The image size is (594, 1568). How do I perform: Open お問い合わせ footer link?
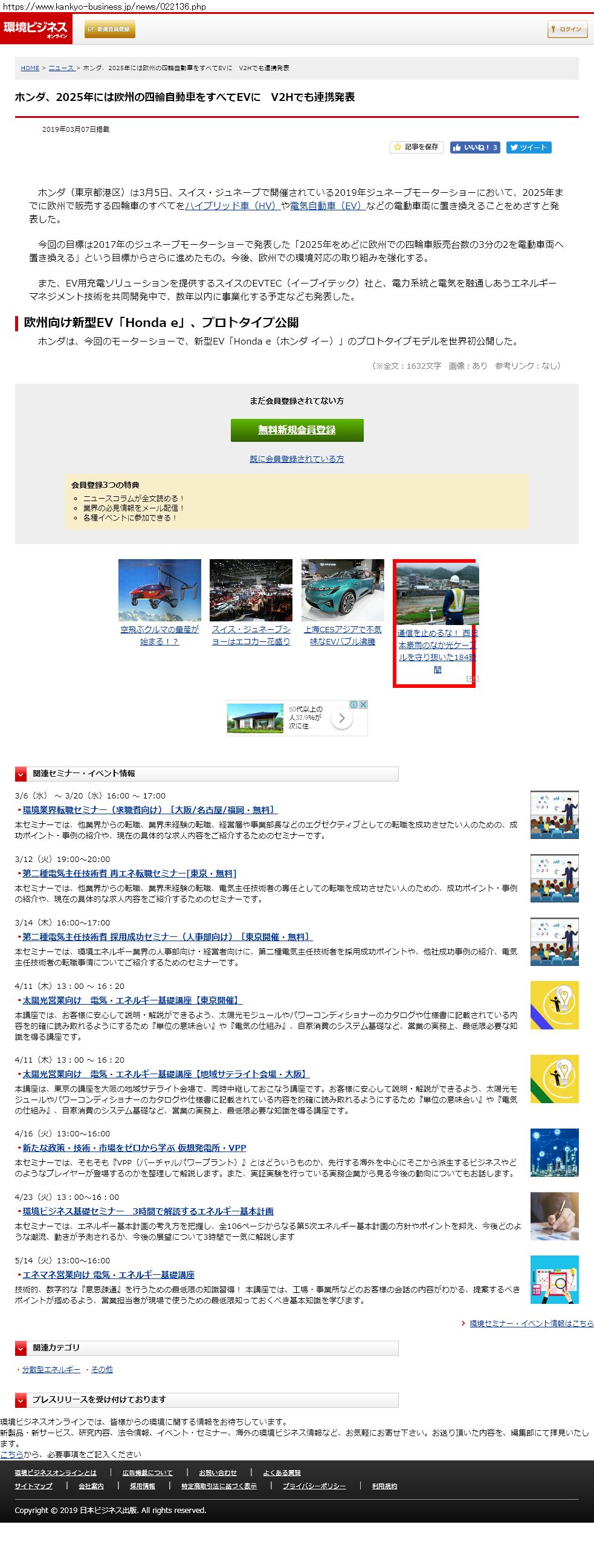[218, 1472]
